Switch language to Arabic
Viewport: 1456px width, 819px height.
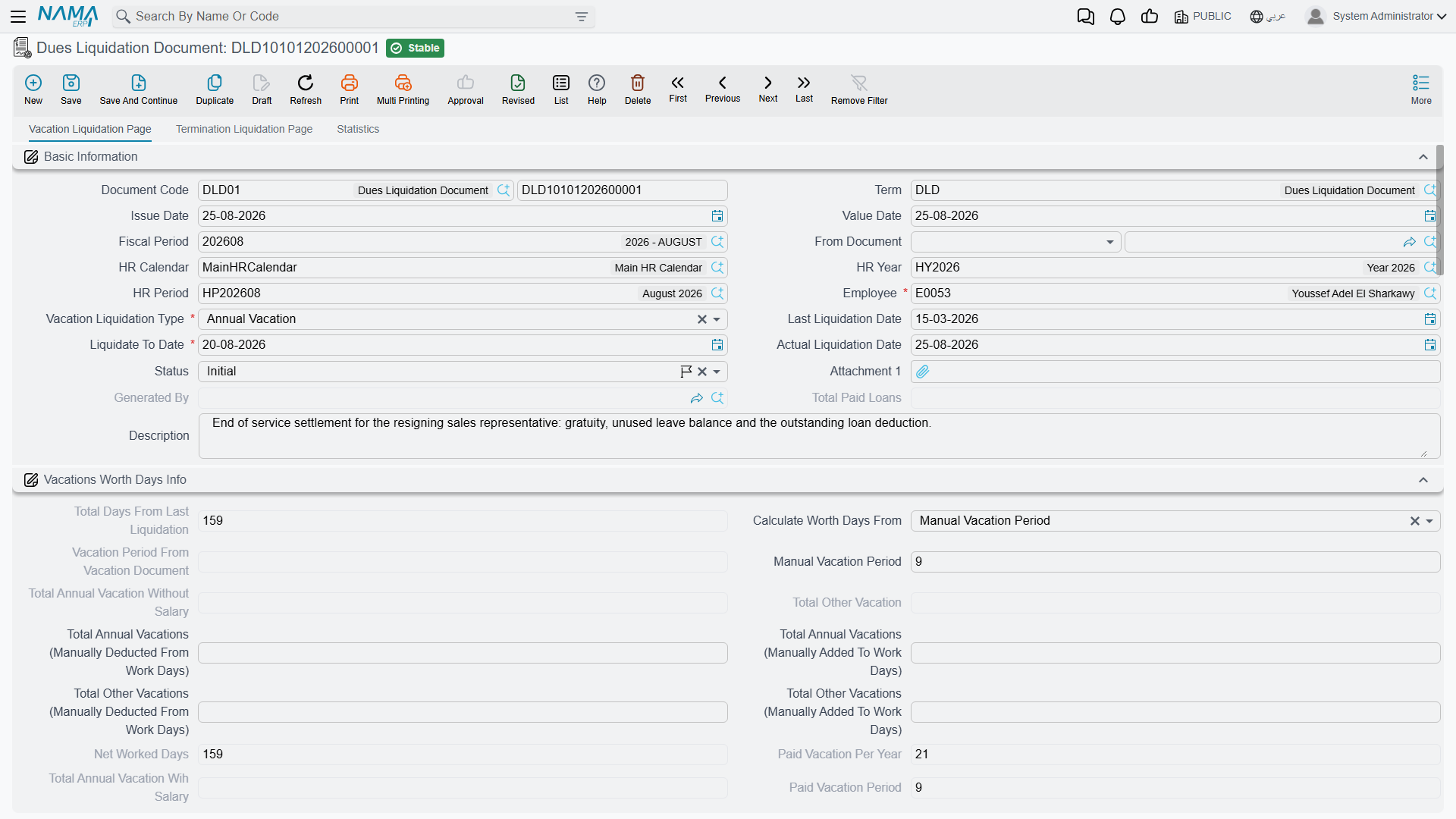(x=1268, y=17)
